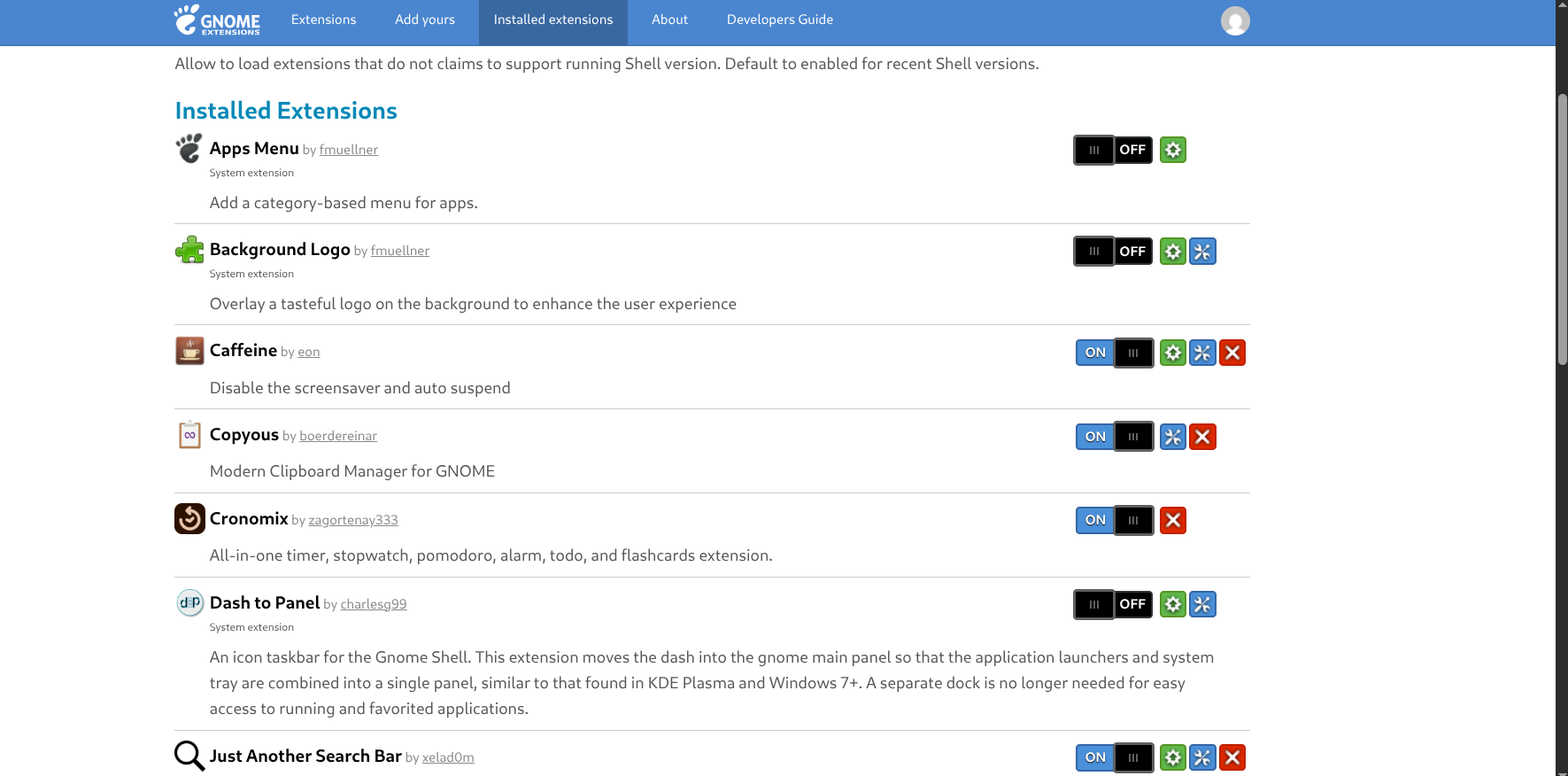
Task: Open the Background Logo extension page
Action: (280, 249)
